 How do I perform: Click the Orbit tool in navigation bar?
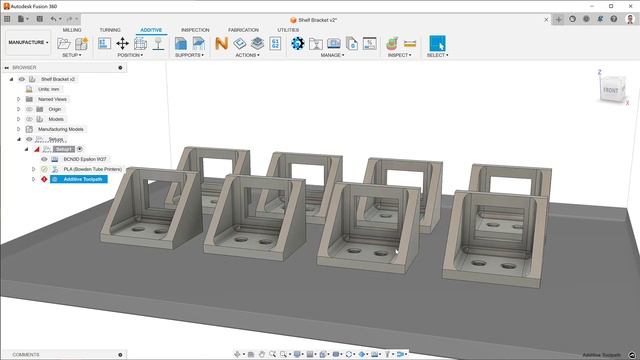click(237, 354)
